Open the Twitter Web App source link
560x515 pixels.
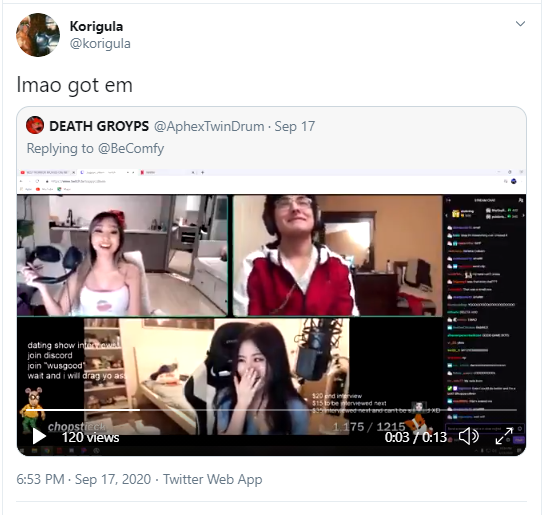(212, 479)
